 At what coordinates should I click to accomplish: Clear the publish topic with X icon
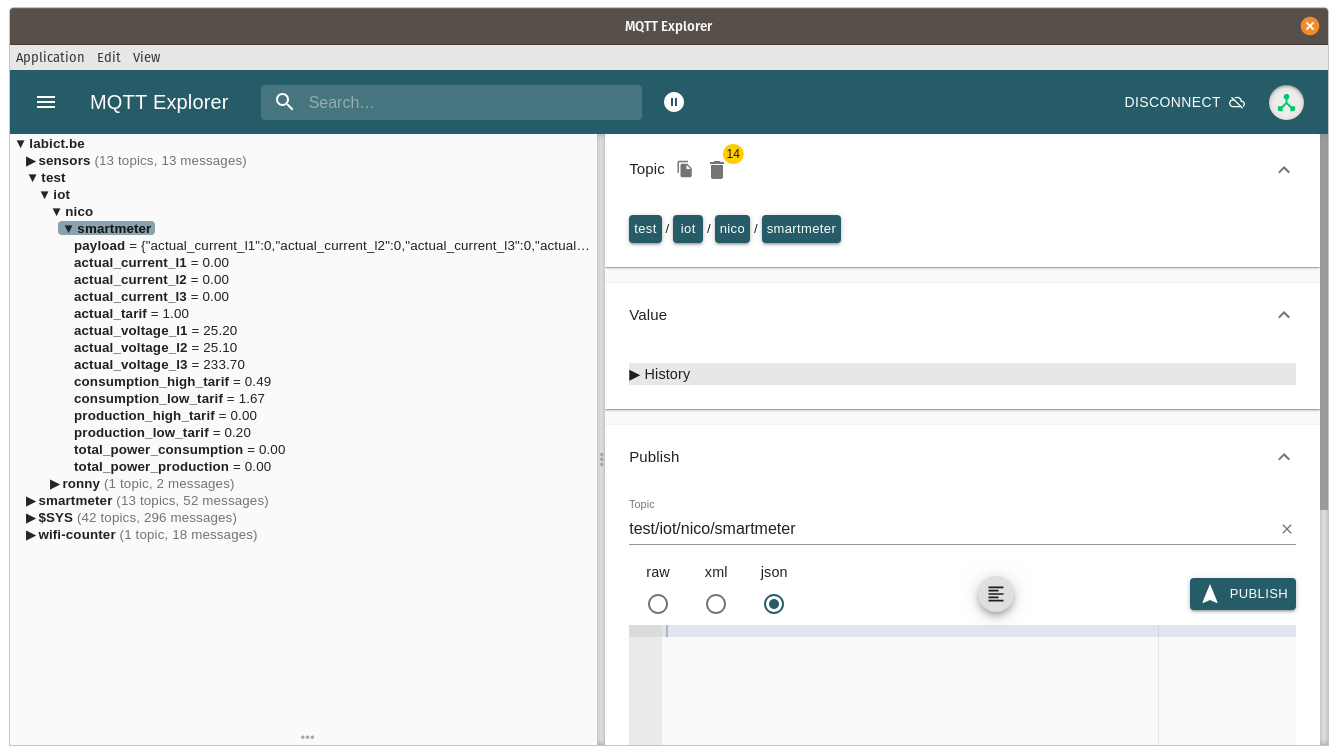click(1287, 529)
